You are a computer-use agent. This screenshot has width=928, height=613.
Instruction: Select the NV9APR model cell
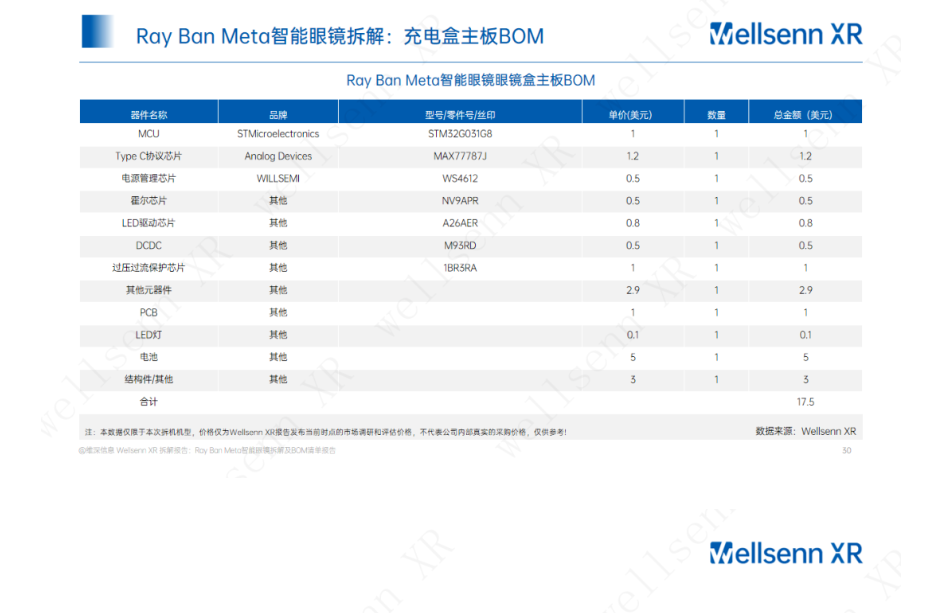(x=460, y=201)
